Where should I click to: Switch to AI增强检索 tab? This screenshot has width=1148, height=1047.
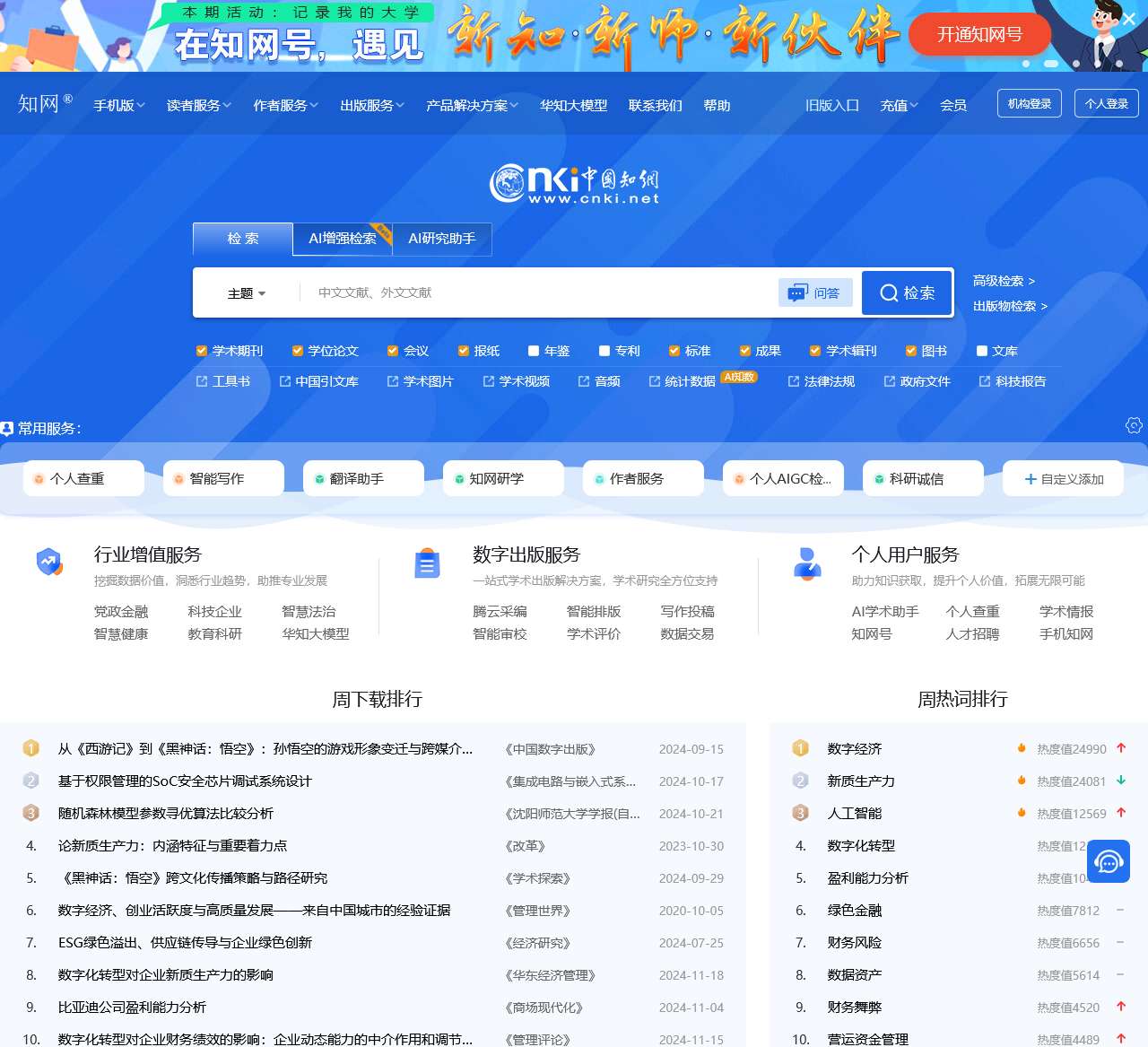click(x=343, y=239)
